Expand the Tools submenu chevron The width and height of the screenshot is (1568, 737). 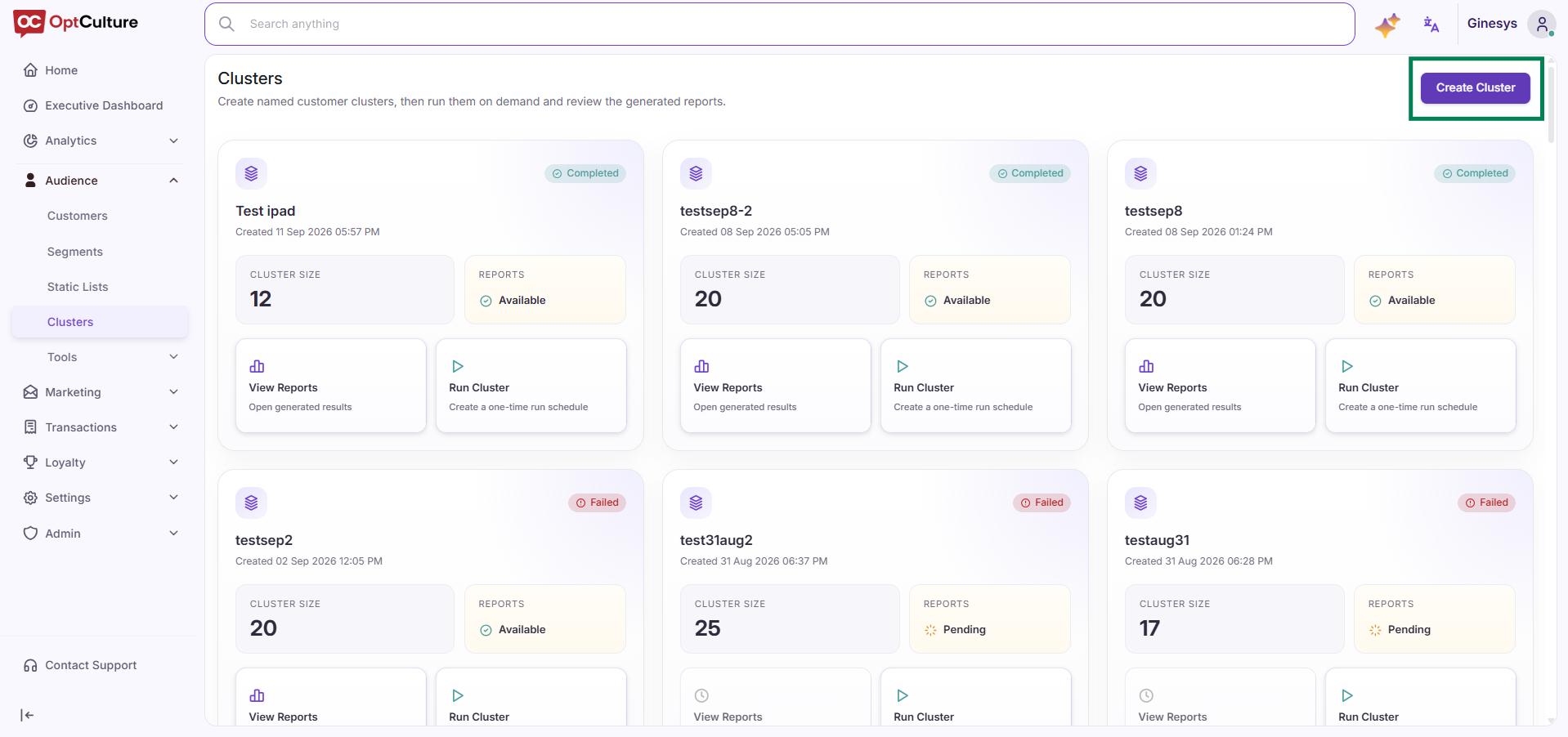tap(173, 357)
